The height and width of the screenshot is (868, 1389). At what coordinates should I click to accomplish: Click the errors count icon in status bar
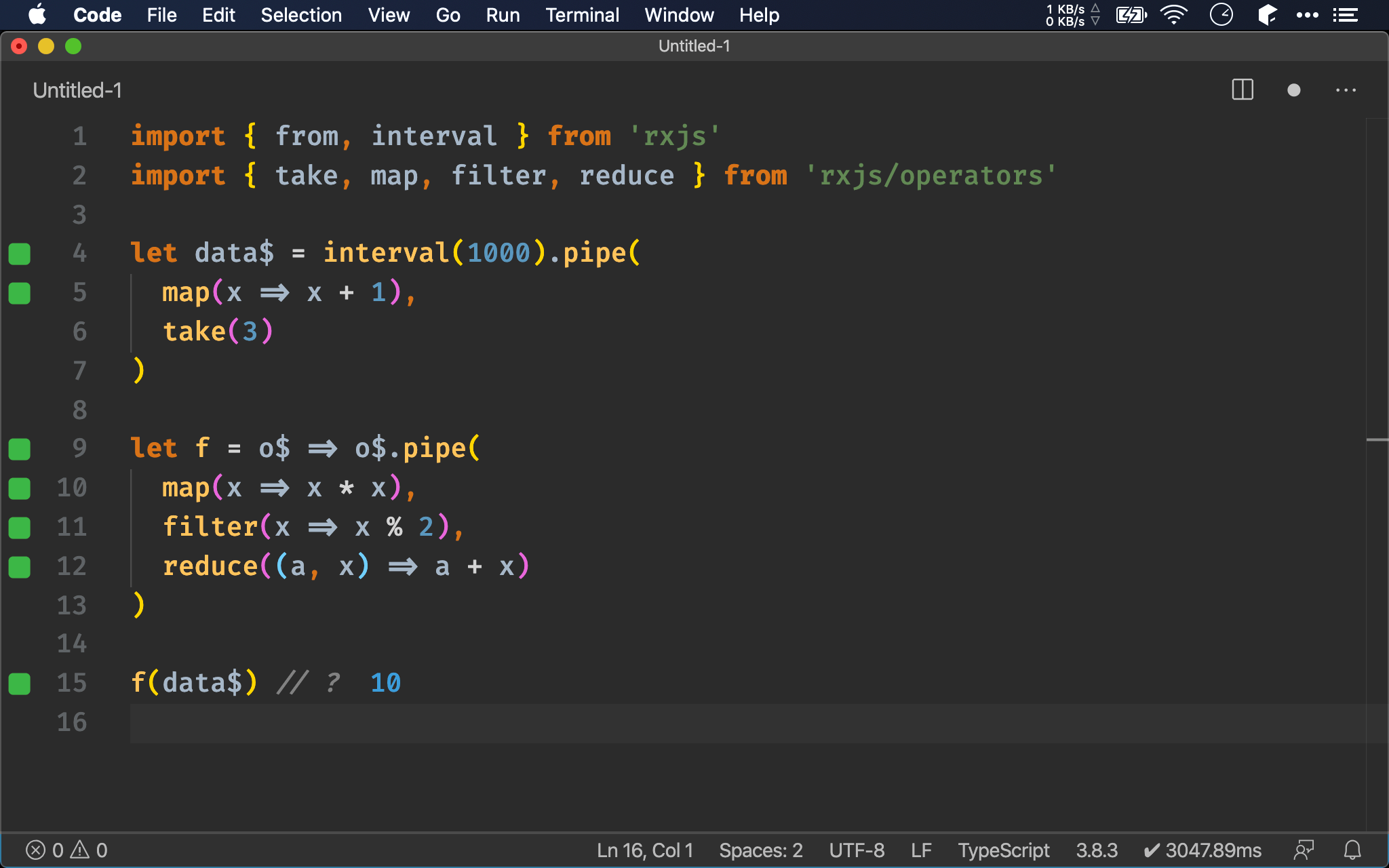[x=45, y=850]
